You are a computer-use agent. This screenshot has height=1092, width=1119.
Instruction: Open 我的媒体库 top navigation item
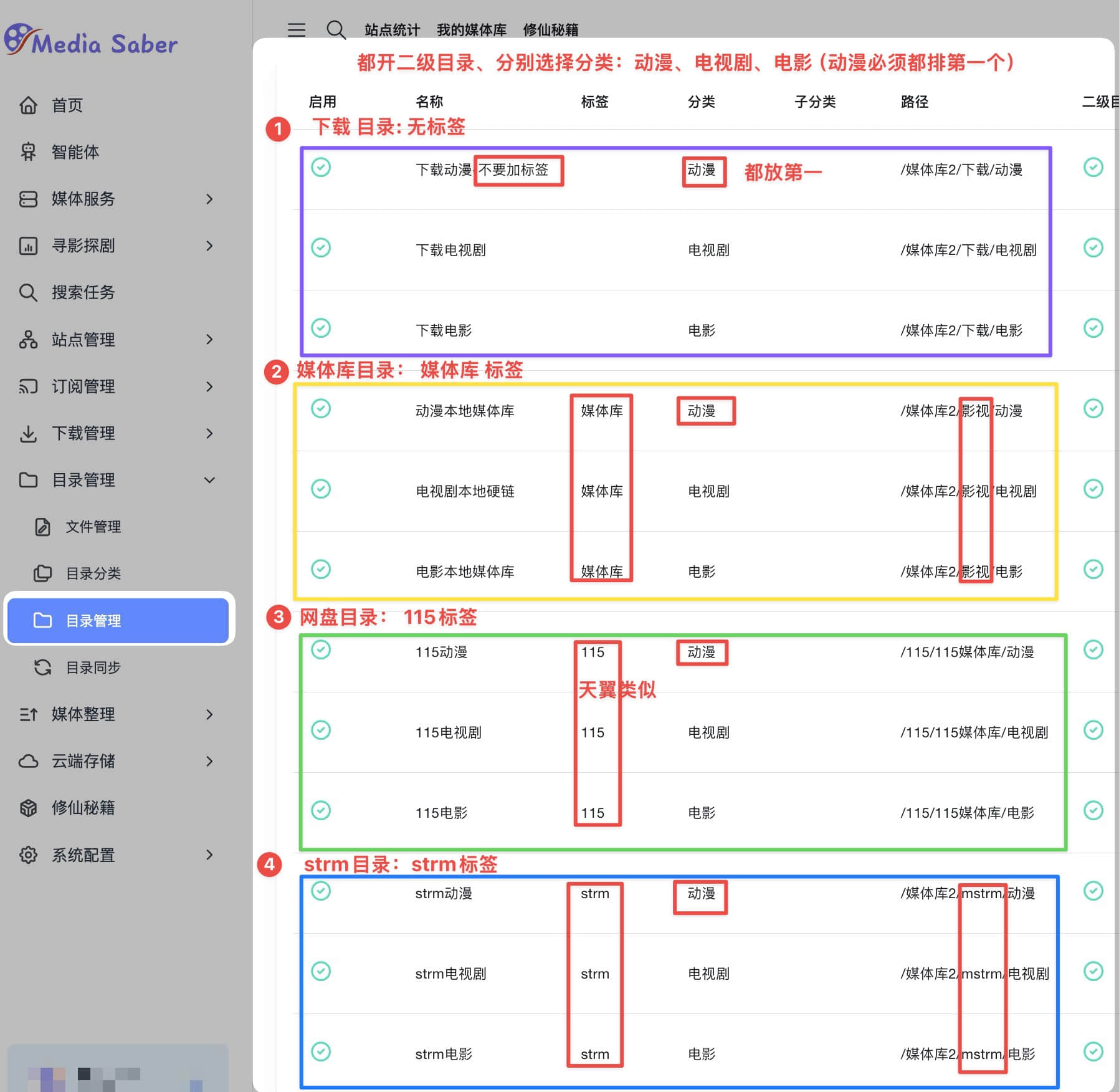(471, 30)
